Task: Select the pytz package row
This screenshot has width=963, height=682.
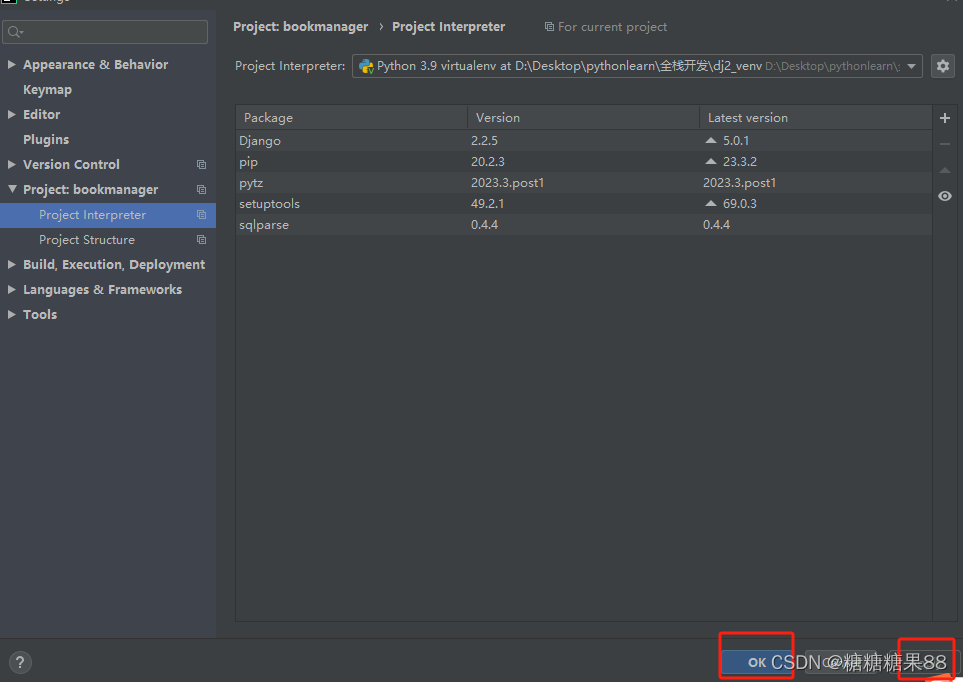Action: [x=583, y=182]
